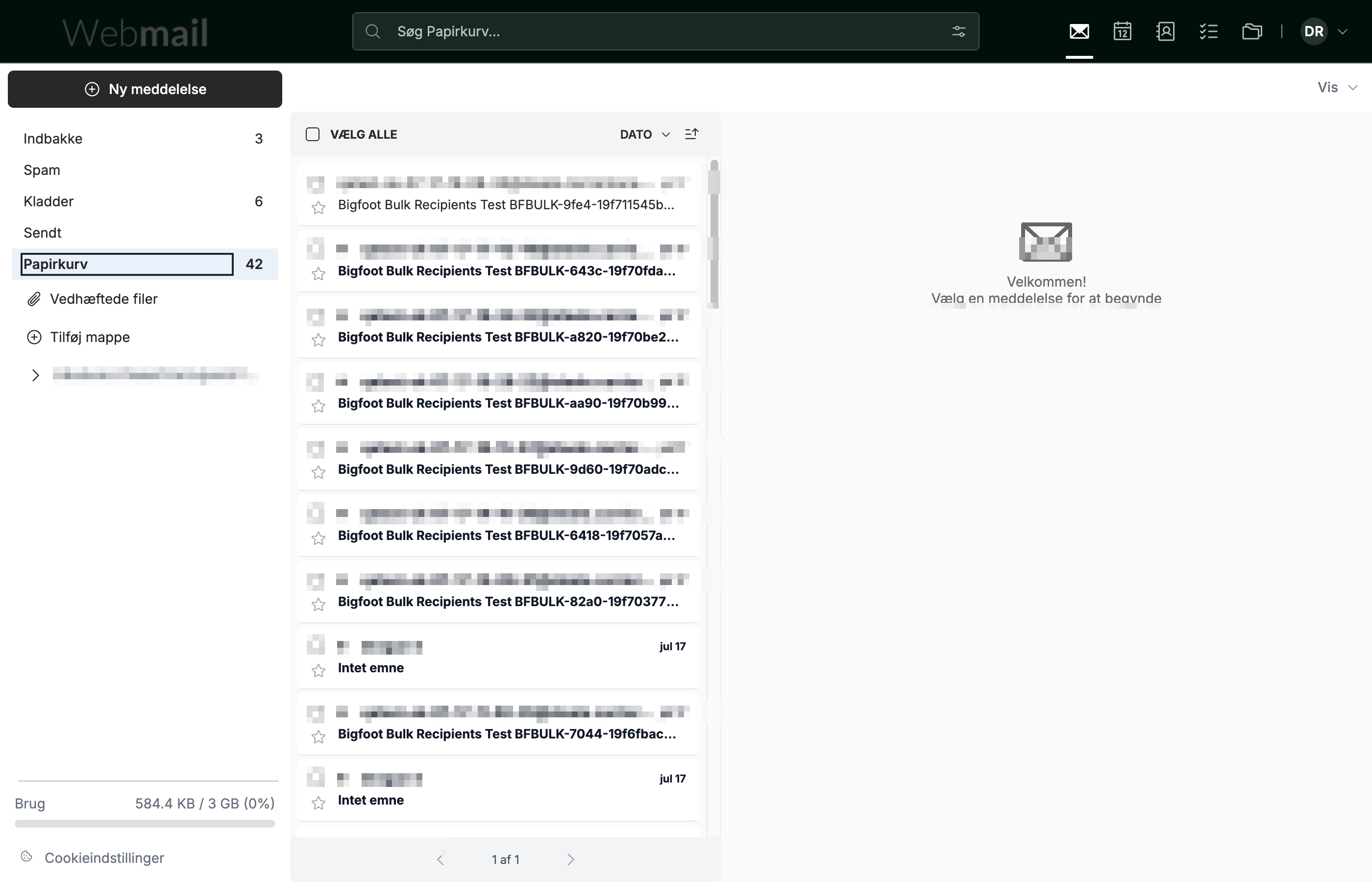
Task: Open the message with subject BFBULK-9fe4-19f711545b
Action: coord(498,195)
